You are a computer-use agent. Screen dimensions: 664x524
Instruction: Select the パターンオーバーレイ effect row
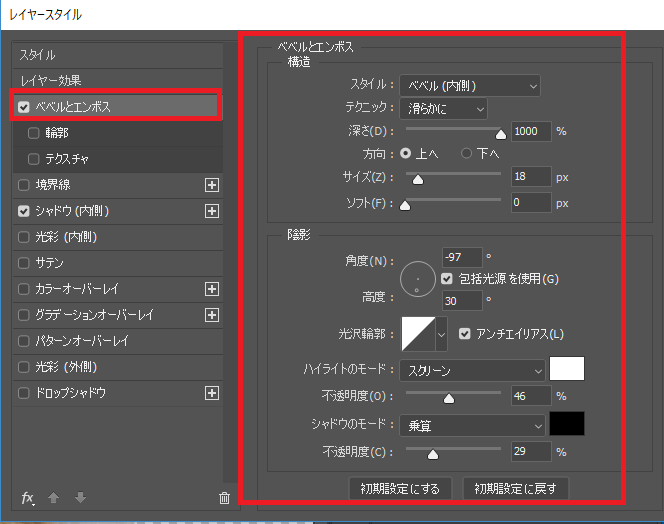click(118, 341)
